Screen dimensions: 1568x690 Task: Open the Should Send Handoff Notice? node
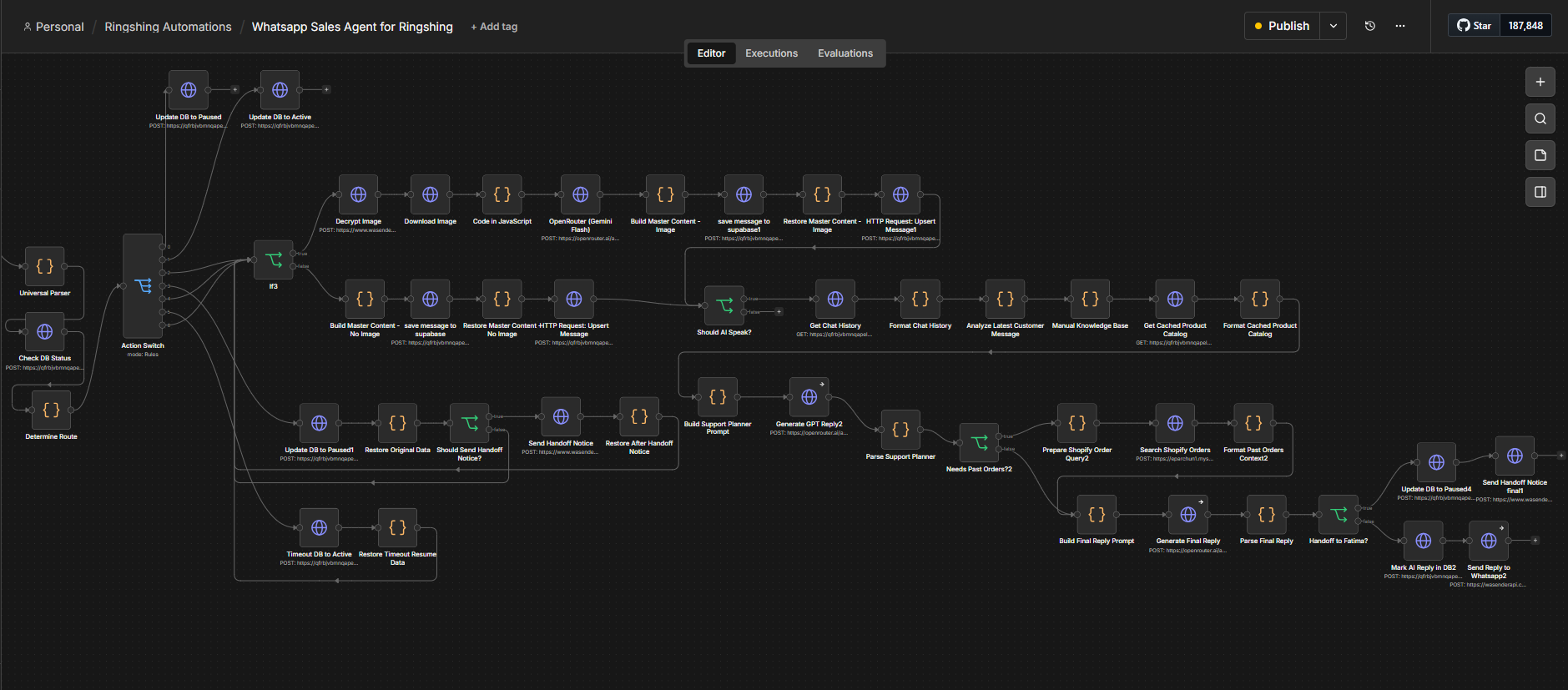pyautogui.click(x=470, y=423)
